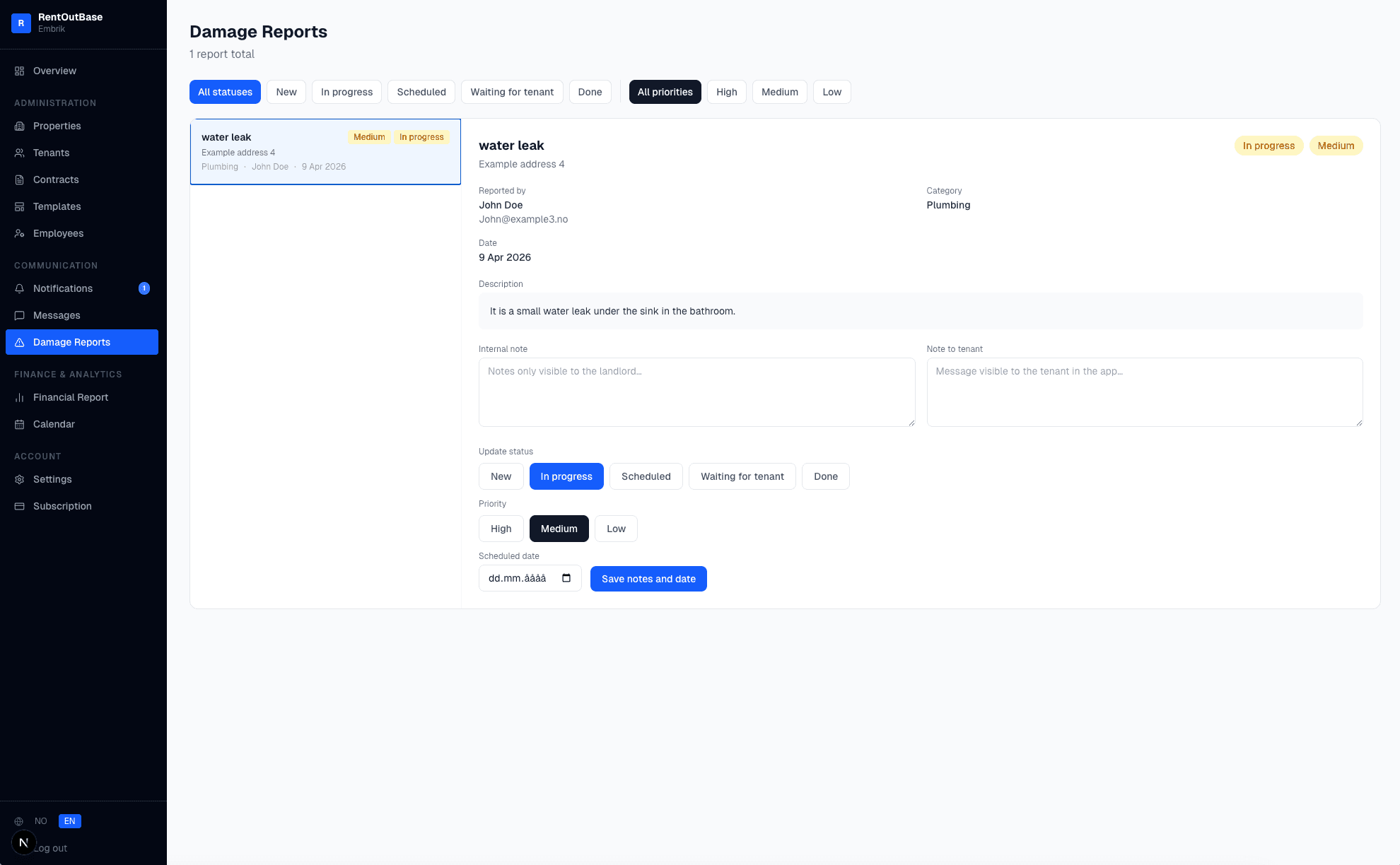1400x865 pixels.
Task: Click the calendar picker icon in Scheduled date
Action: (566, 578)
